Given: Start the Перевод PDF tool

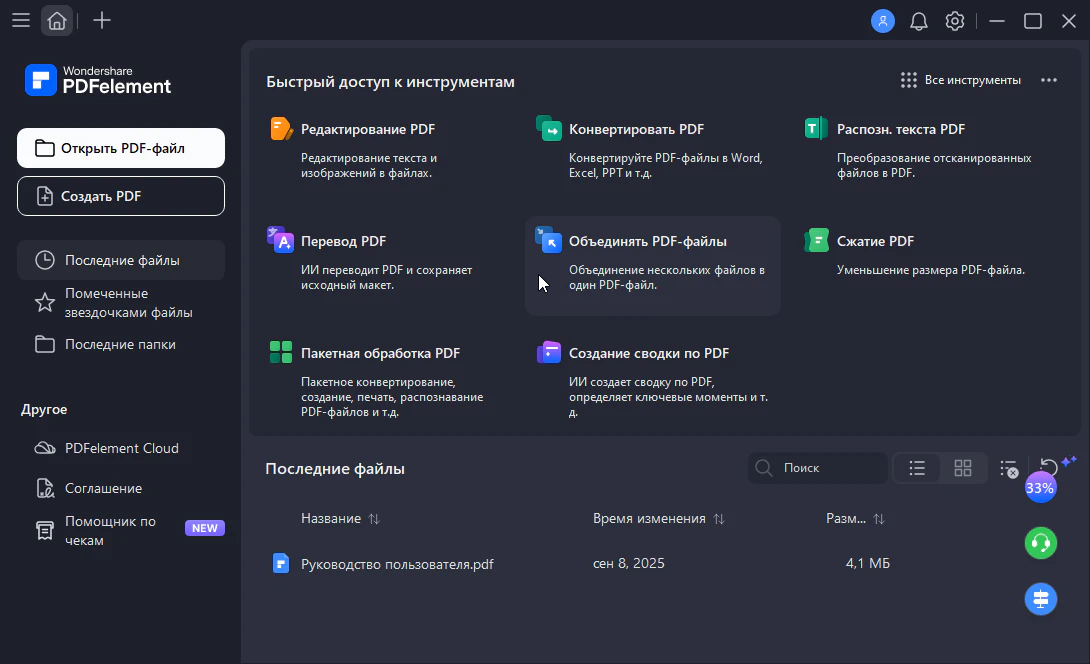Looking at the screenshot, I should pos(343,241).
